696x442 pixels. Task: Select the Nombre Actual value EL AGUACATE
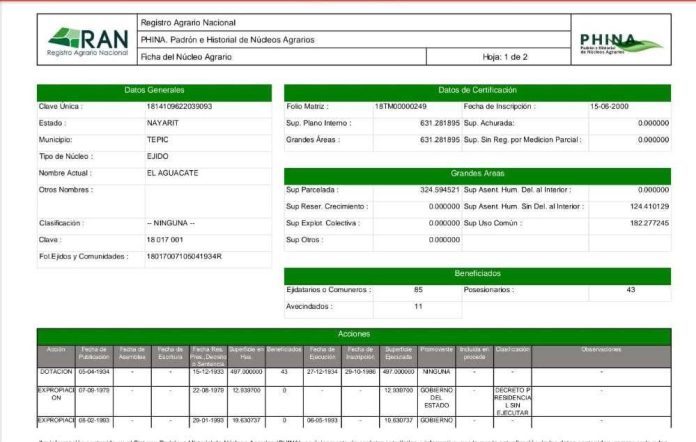(x=173, y=173)
